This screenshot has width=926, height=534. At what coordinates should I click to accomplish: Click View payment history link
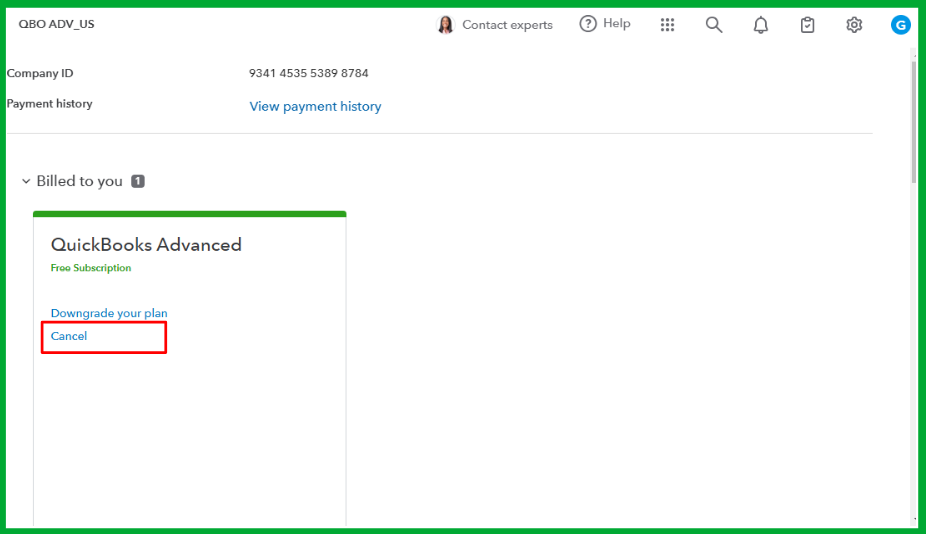pos(315,106)
